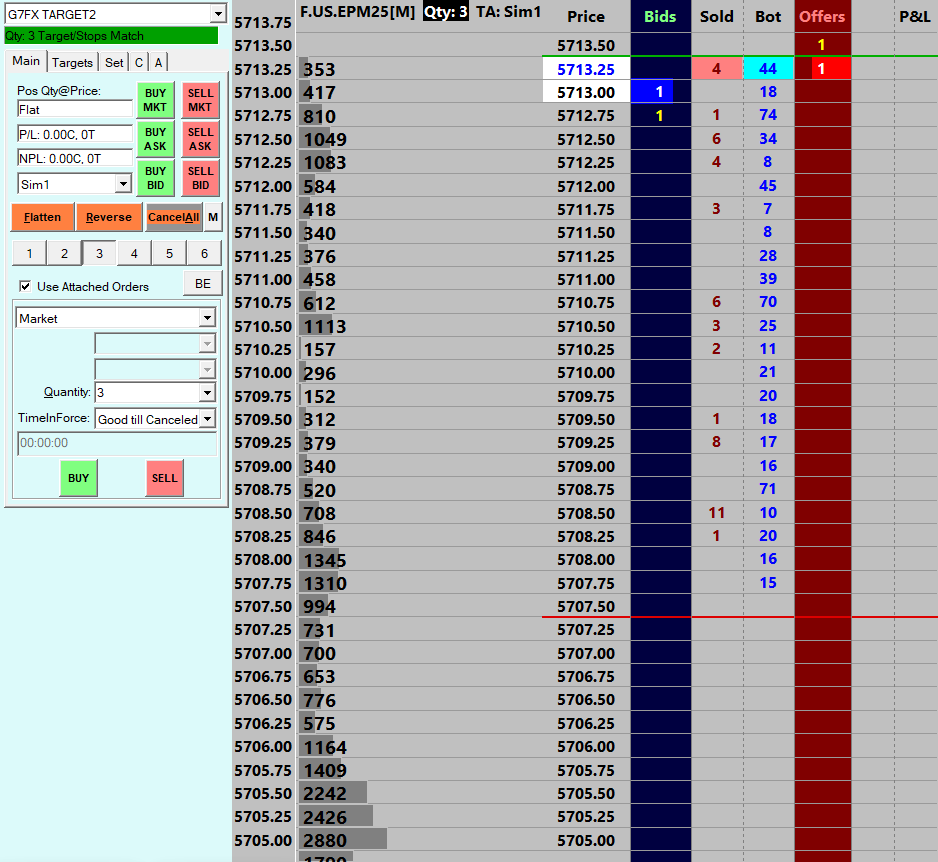The height and width of the screenshot is (862, 938).
Task: Open the Sim1 trade account dropdown
Action: 123,184
